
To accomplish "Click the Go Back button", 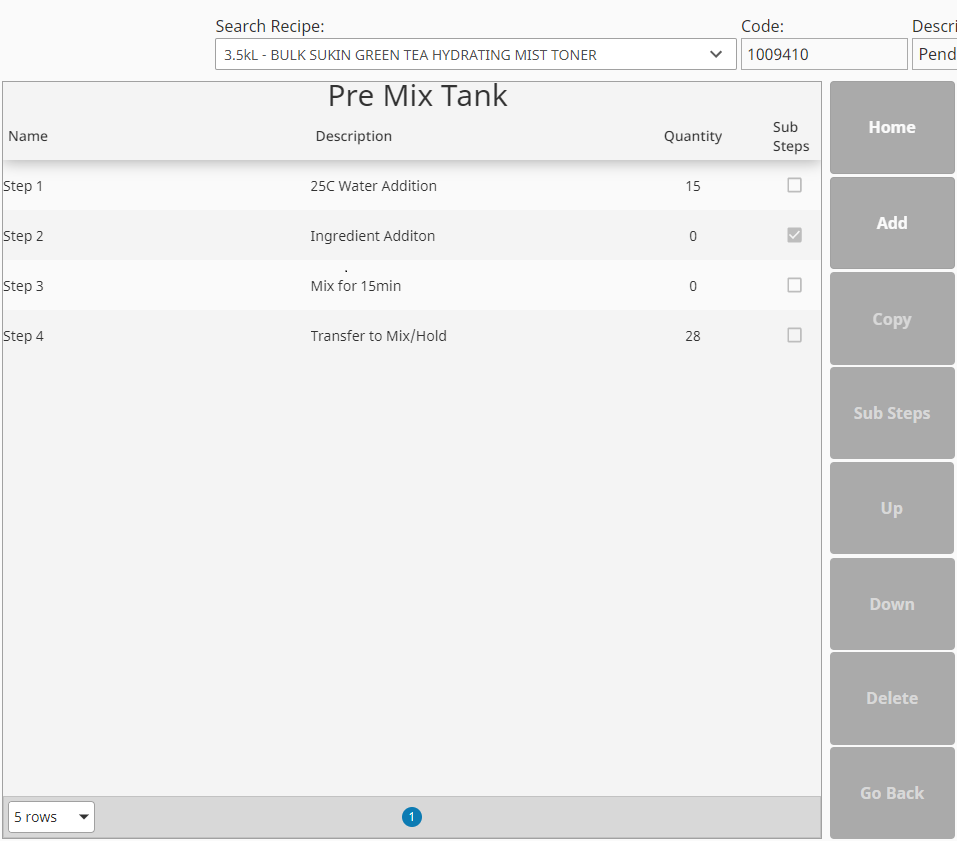I will coord(892,793).
